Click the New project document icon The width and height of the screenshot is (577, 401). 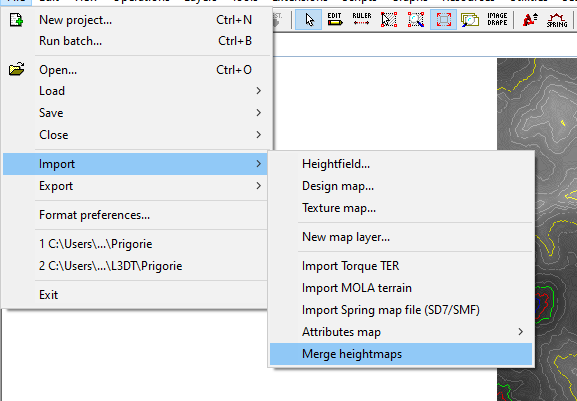click(x=16, y=19)
